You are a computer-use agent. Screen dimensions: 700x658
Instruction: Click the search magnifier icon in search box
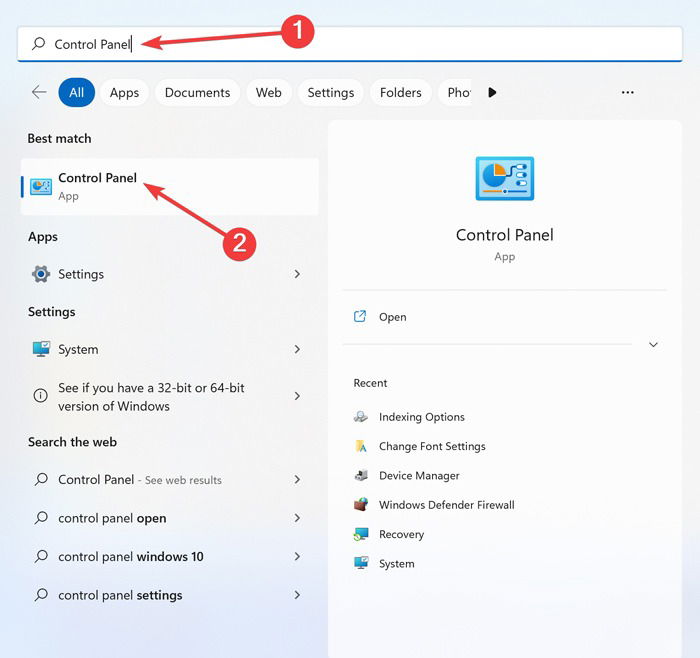pyautogui.click(x=39, y=44)
